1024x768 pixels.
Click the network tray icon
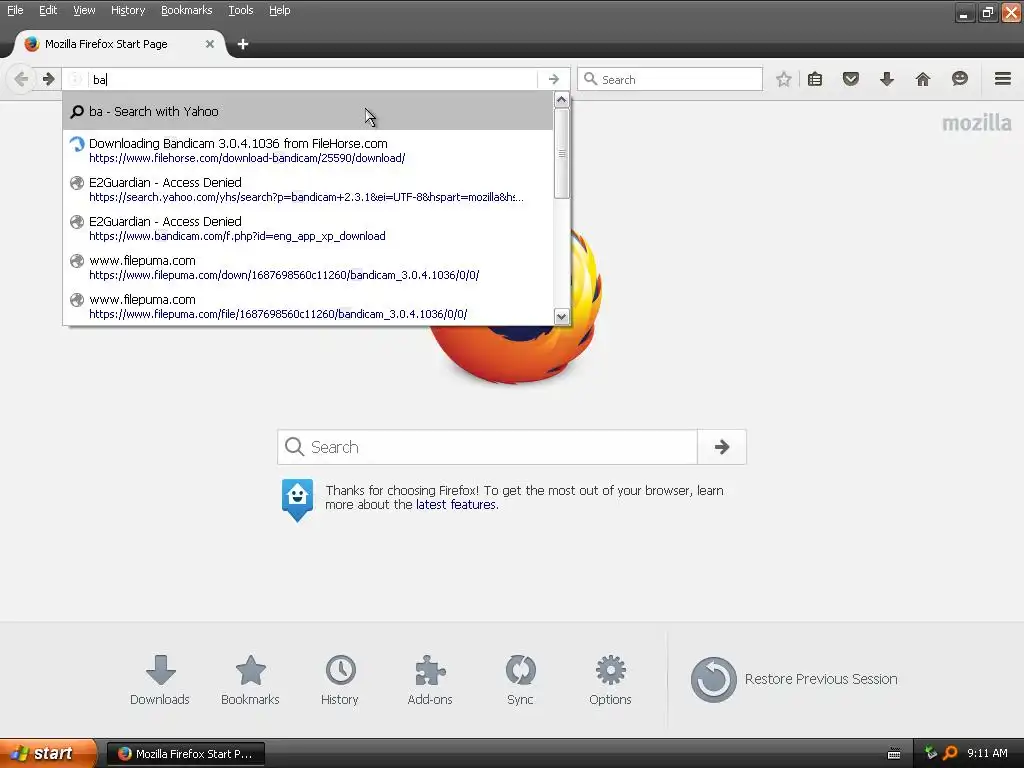pyautogui.click(x=931, y=754)
